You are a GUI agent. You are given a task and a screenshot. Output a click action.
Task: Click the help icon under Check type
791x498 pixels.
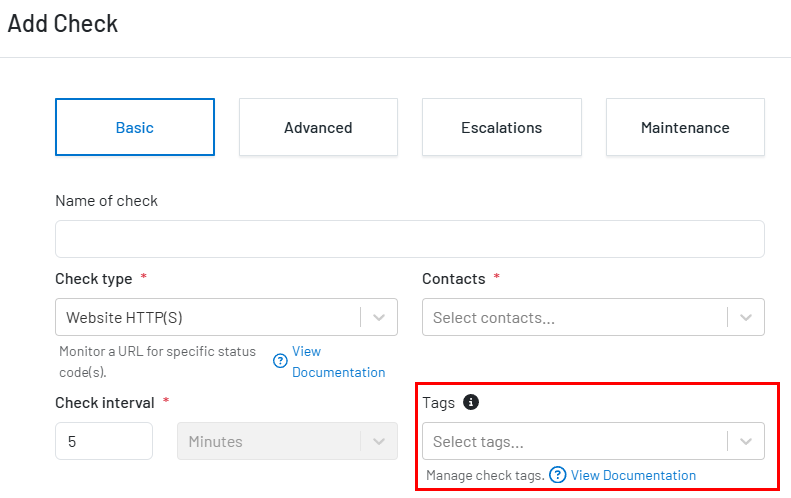pyautogui.click(x=280, y=361)
